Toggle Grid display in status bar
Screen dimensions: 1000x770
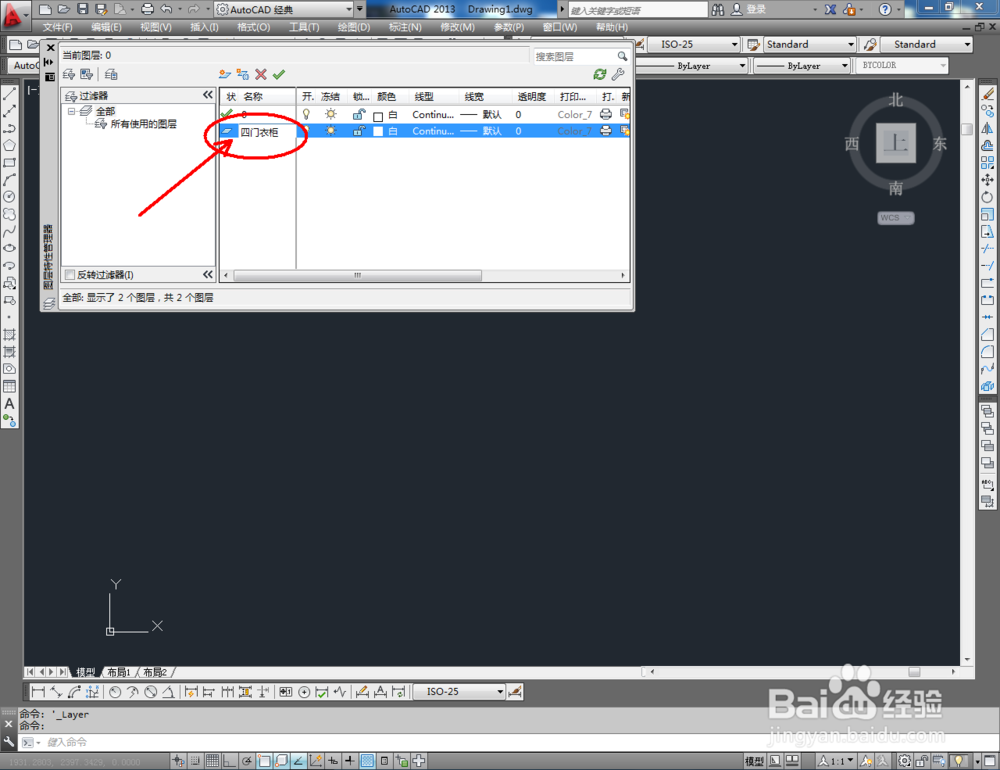coord(212,760)
